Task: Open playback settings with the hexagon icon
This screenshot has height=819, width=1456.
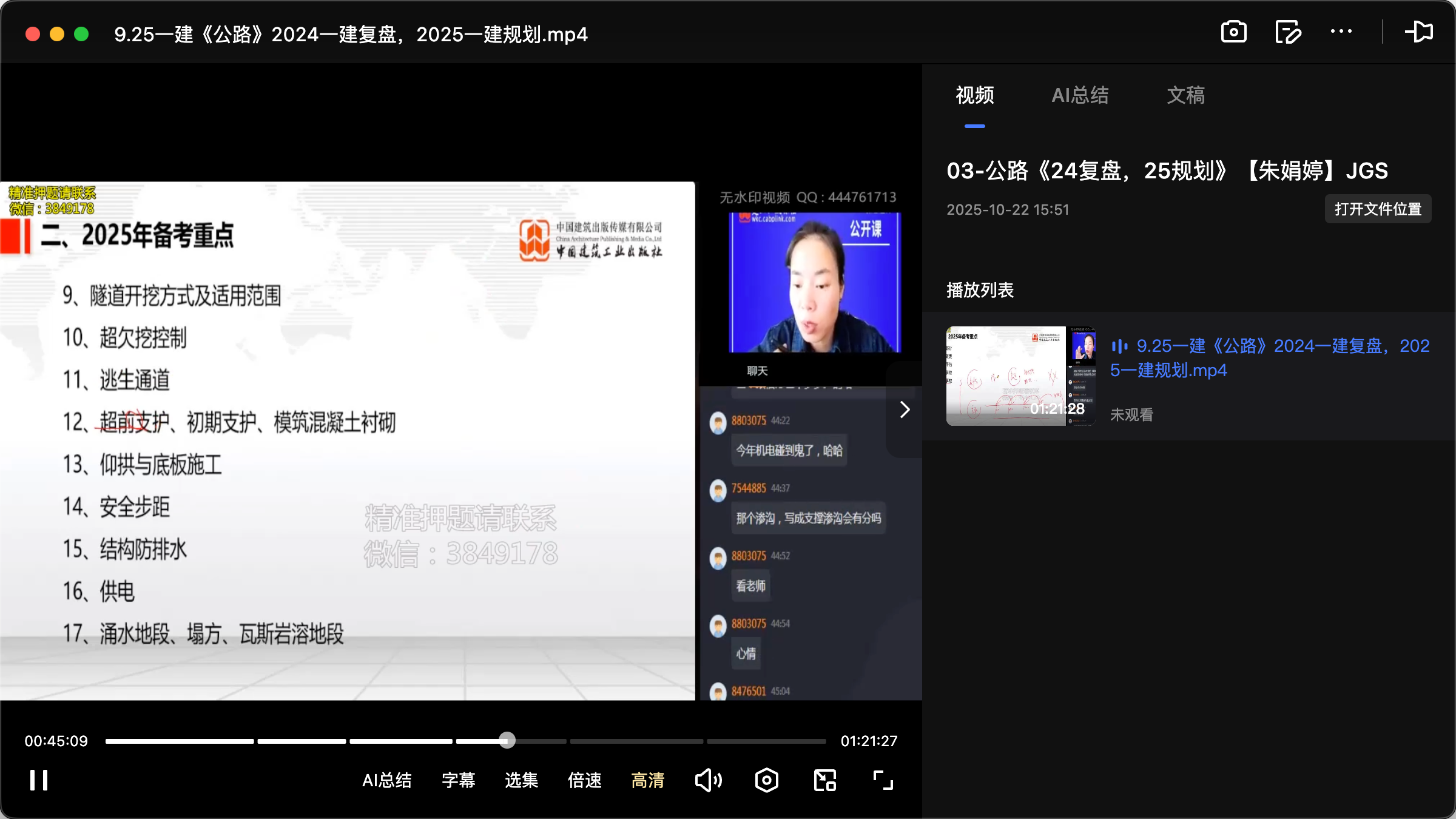Action: tap(766, 780)
